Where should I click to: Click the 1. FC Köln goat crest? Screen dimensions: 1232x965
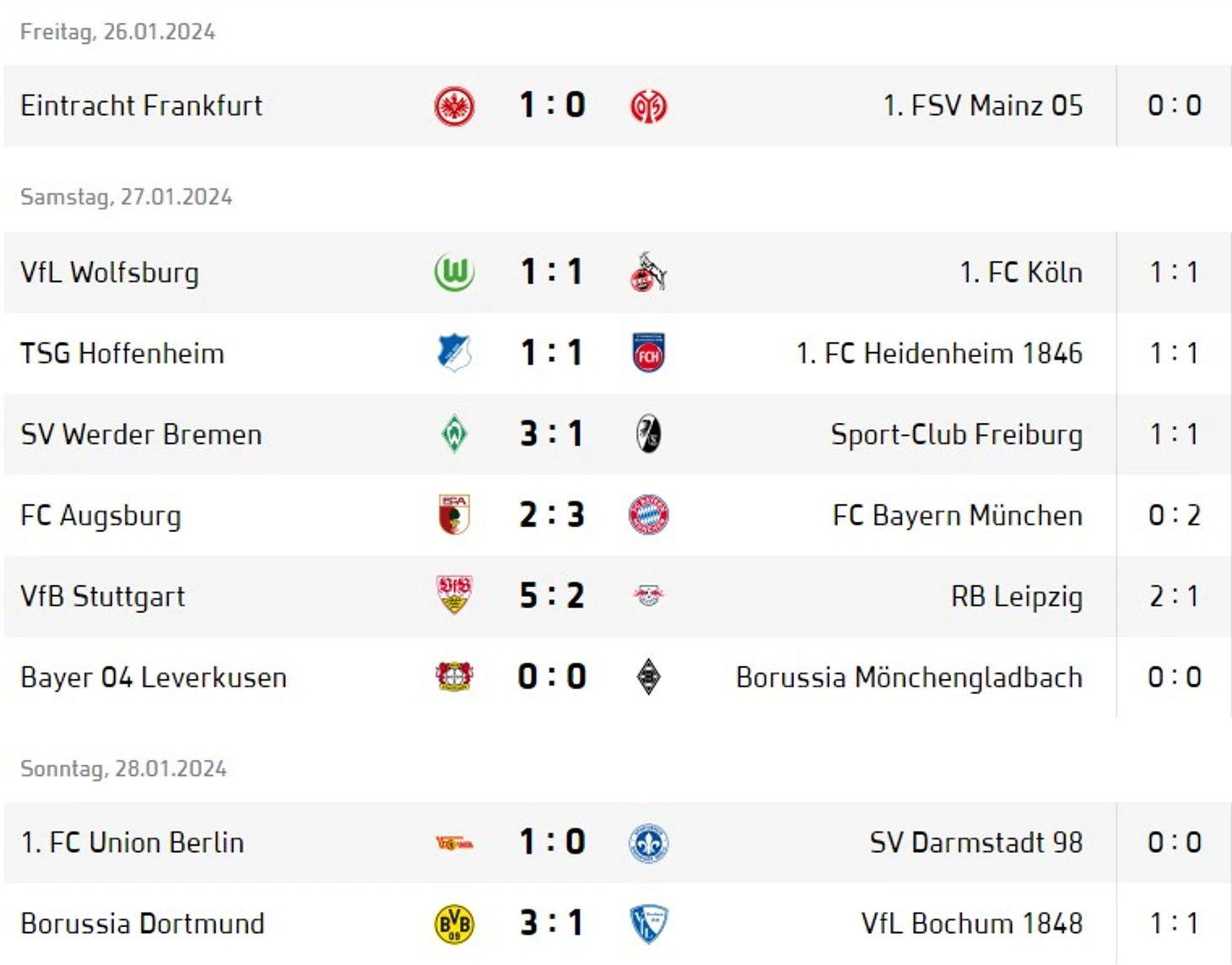coord(649,272)
